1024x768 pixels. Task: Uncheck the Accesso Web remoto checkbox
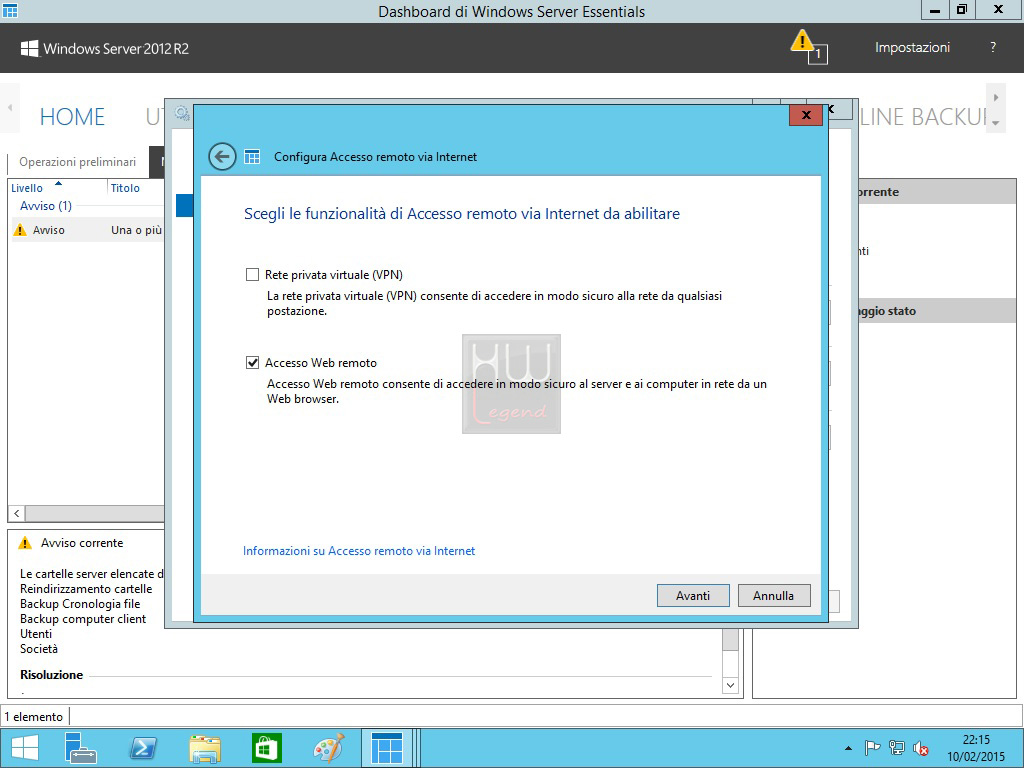(252, 362)
